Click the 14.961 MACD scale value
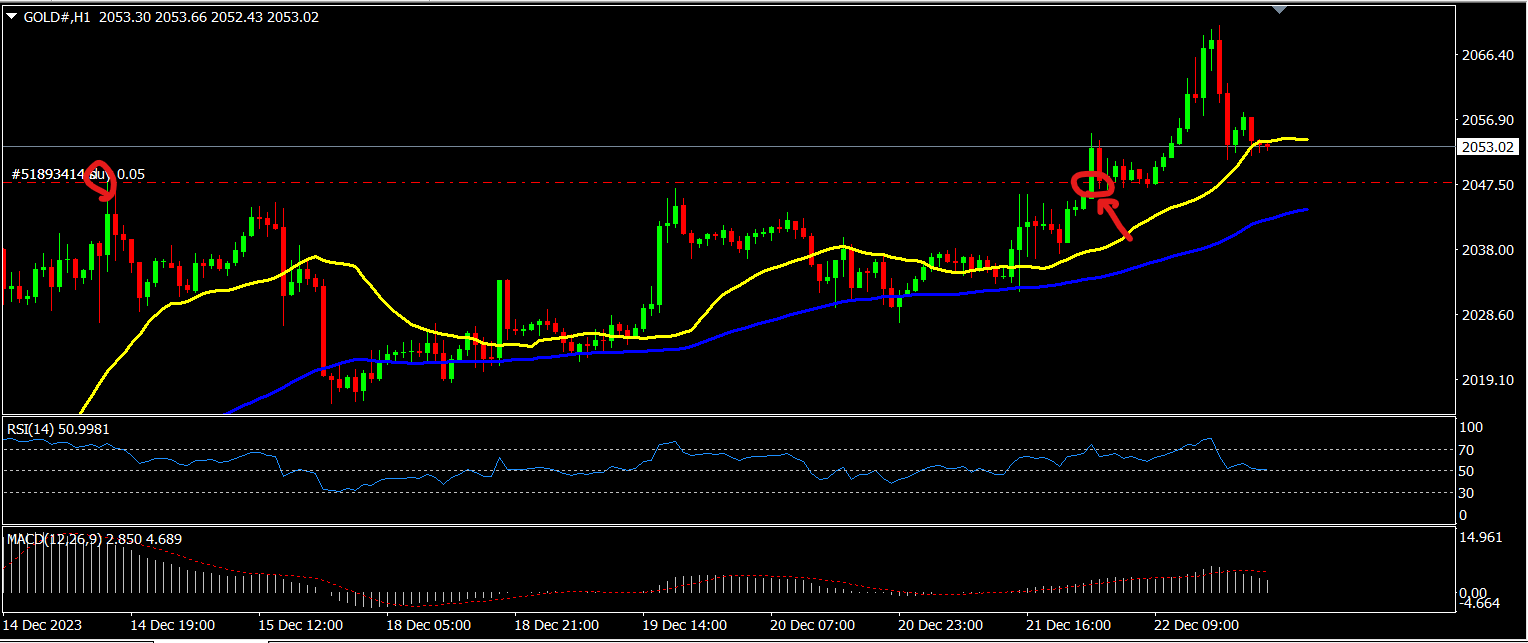This screenshot has width=1528, height=643. [x=1481, y=537]
